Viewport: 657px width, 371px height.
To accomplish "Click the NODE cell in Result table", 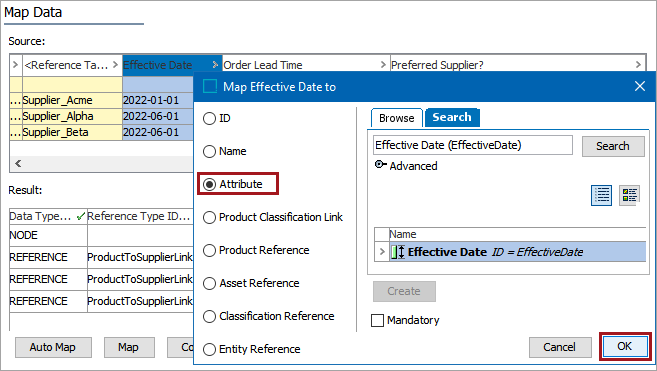I will pyautogui.click(x=48, y=236).
